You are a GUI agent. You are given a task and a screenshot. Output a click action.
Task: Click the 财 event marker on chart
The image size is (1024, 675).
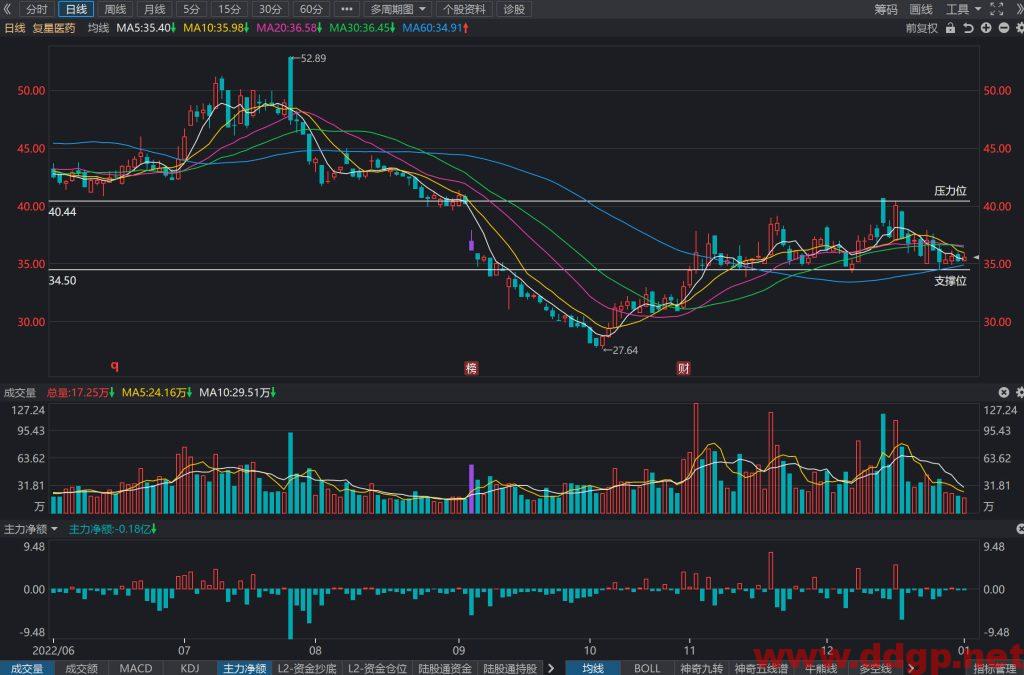click(x=683, y=368)
